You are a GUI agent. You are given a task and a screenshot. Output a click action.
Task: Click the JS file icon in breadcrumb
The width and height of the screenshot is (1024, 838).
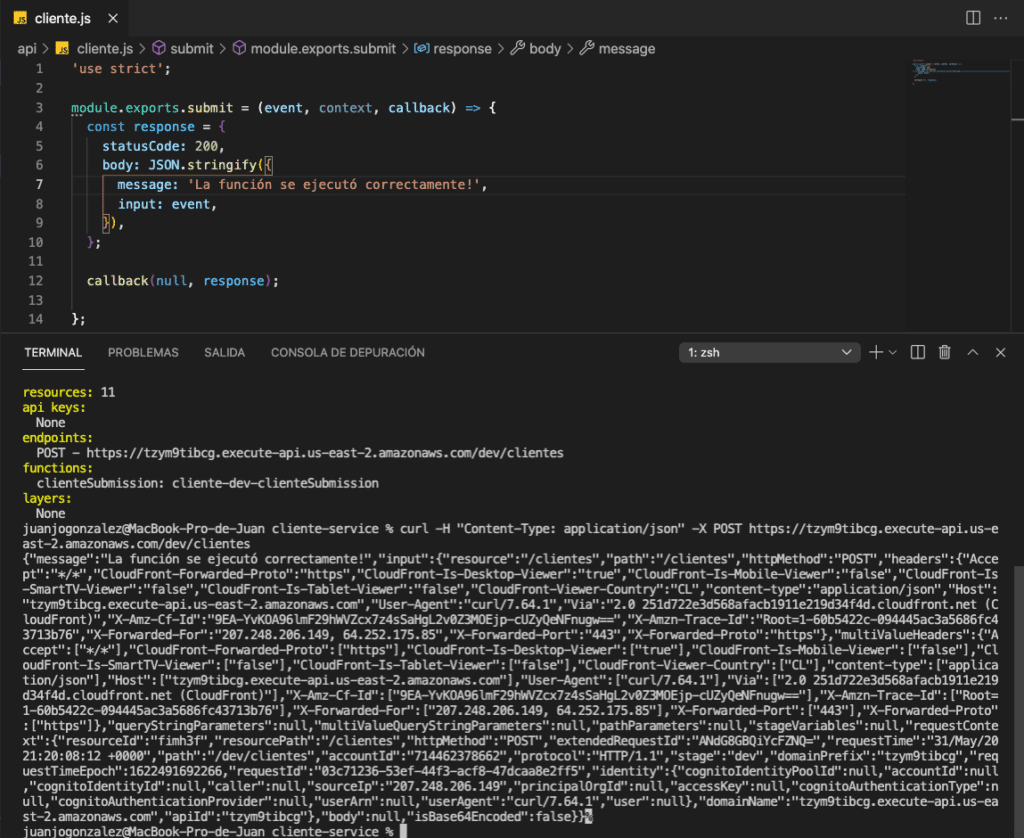[63, 49]
